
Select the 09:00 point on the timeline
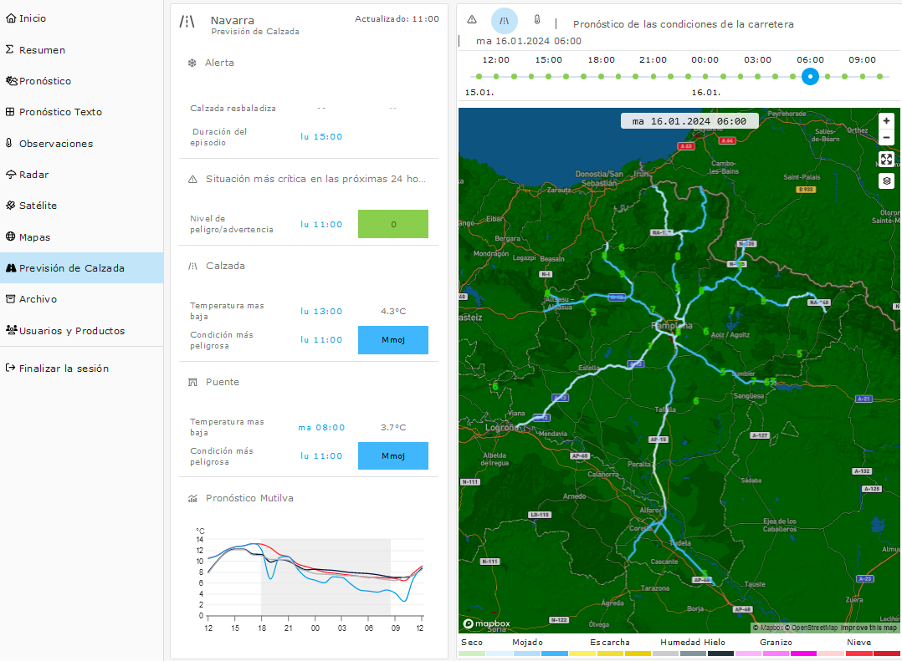pos(862,76)
